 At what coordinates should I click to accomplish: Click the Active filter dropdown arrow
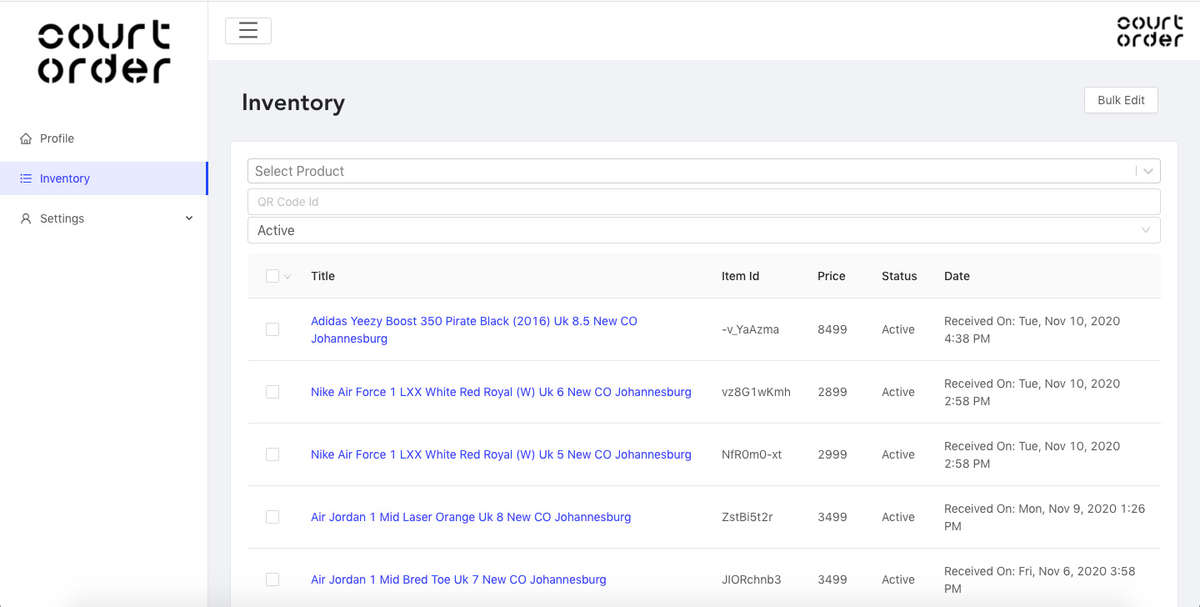1146,231
